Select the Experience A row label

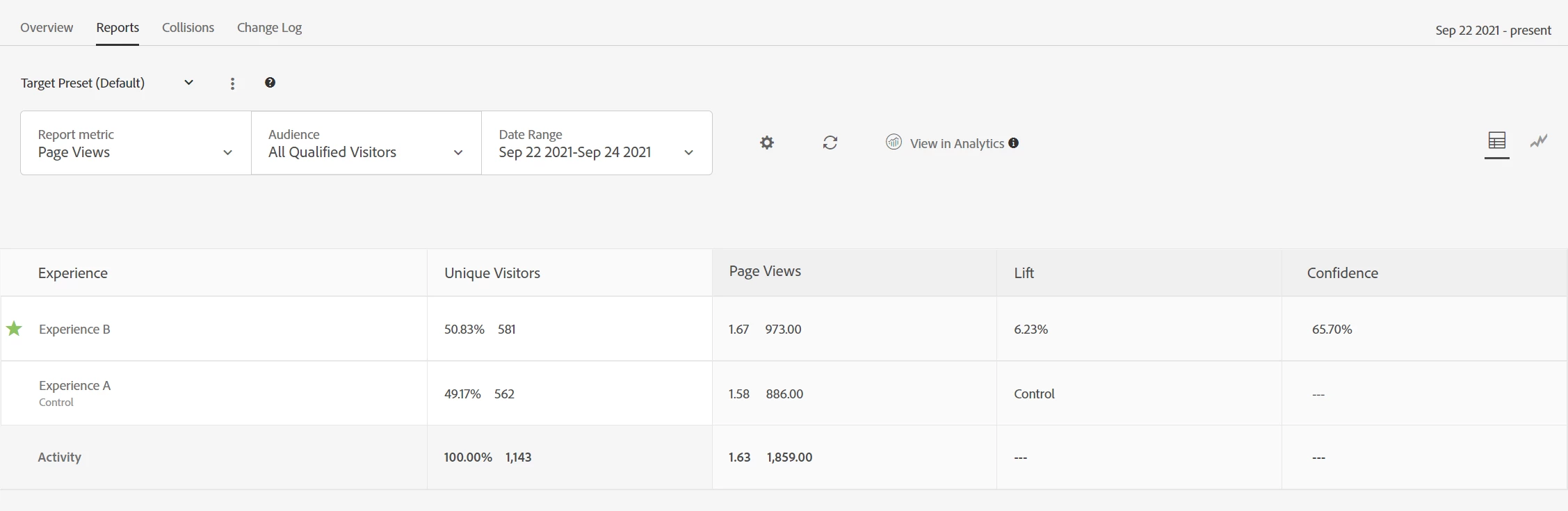[74, 385]
